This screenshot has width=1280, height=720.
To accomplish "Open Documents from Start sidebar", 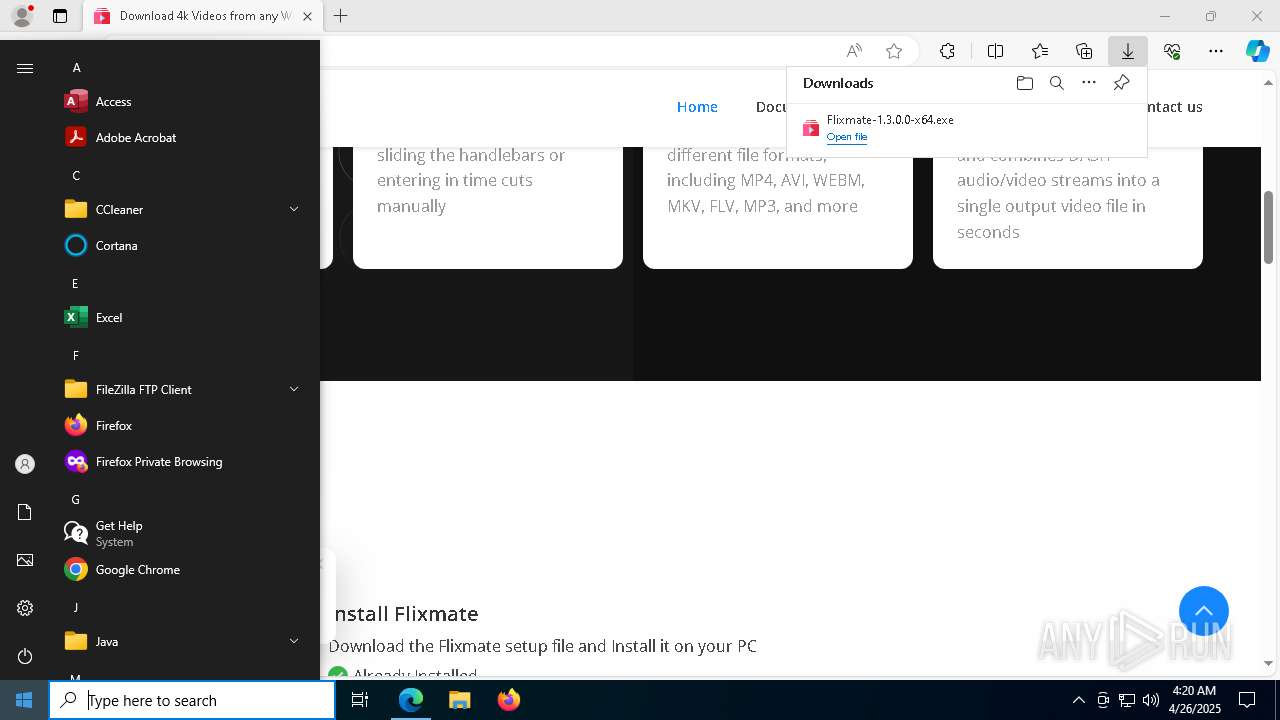I will 25,512.
